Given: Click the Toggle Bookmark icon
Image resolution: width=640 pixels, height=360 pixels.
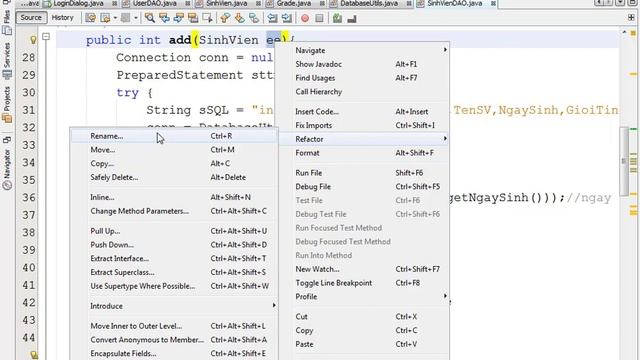Looking at the screenshot, I should [x=253, y=18].
